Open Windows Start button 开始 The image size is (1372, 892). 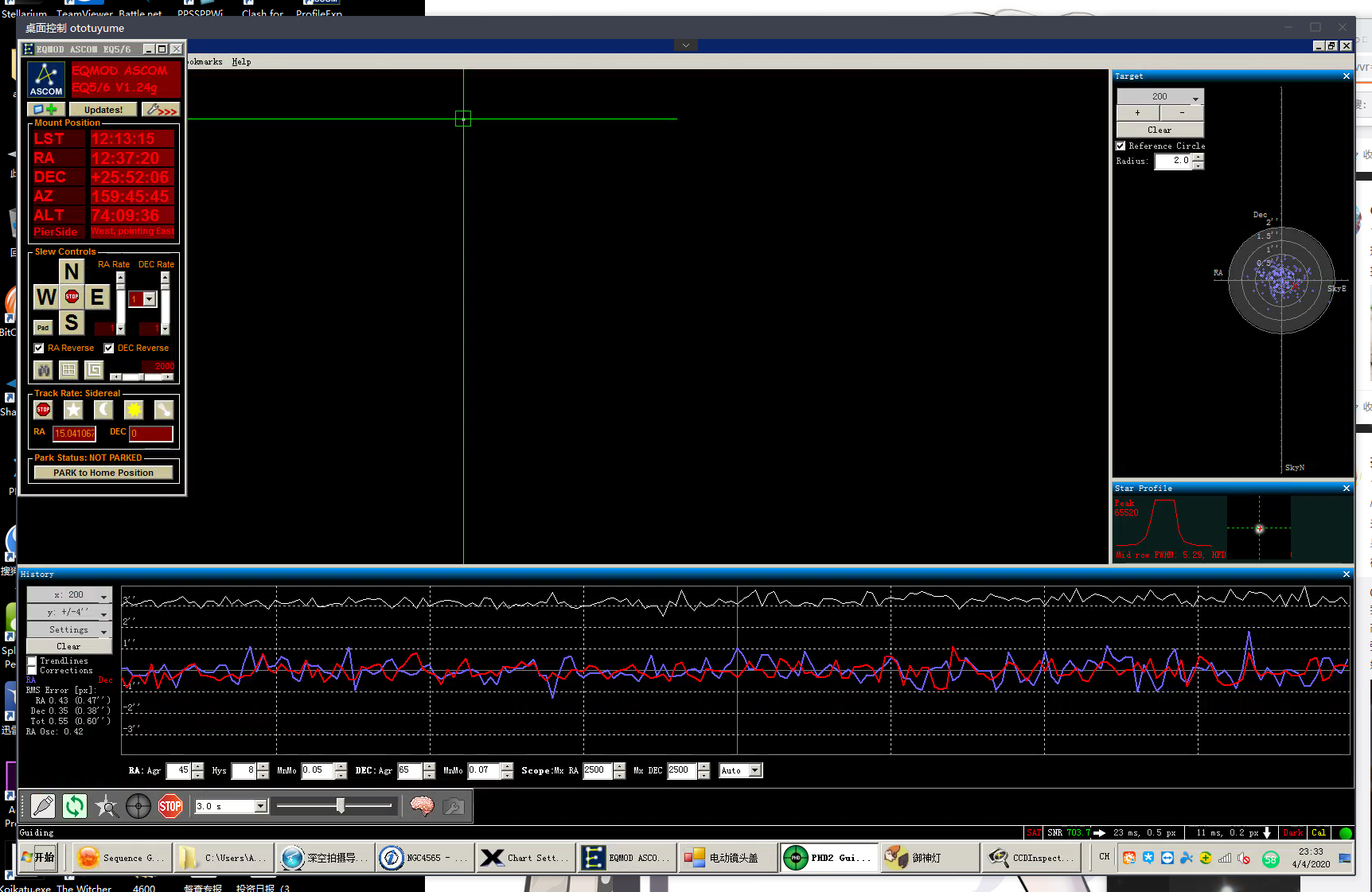click(x=39, y=858)
